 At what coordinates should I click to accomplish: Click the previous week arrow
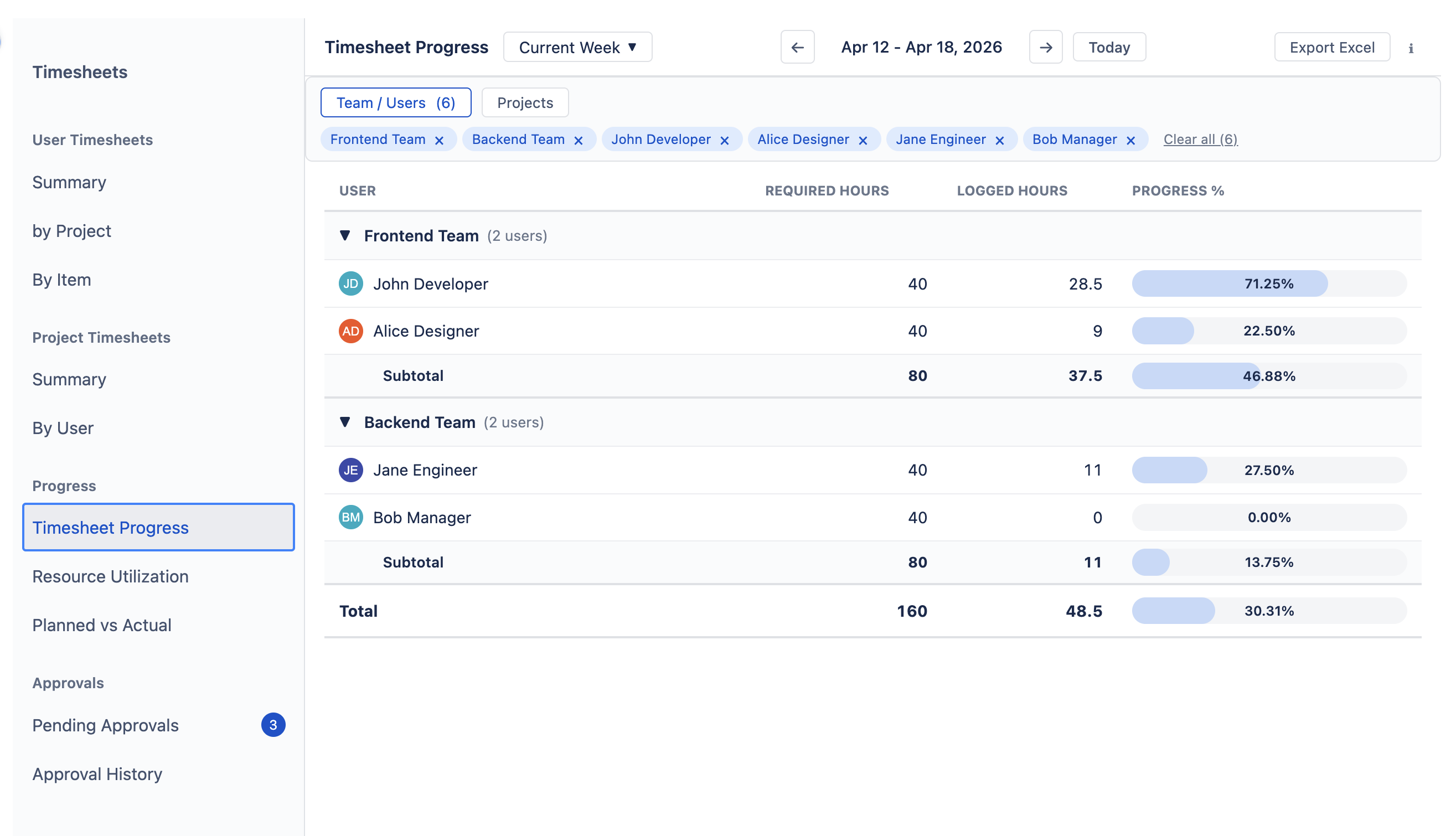click(x=797, y=47)
